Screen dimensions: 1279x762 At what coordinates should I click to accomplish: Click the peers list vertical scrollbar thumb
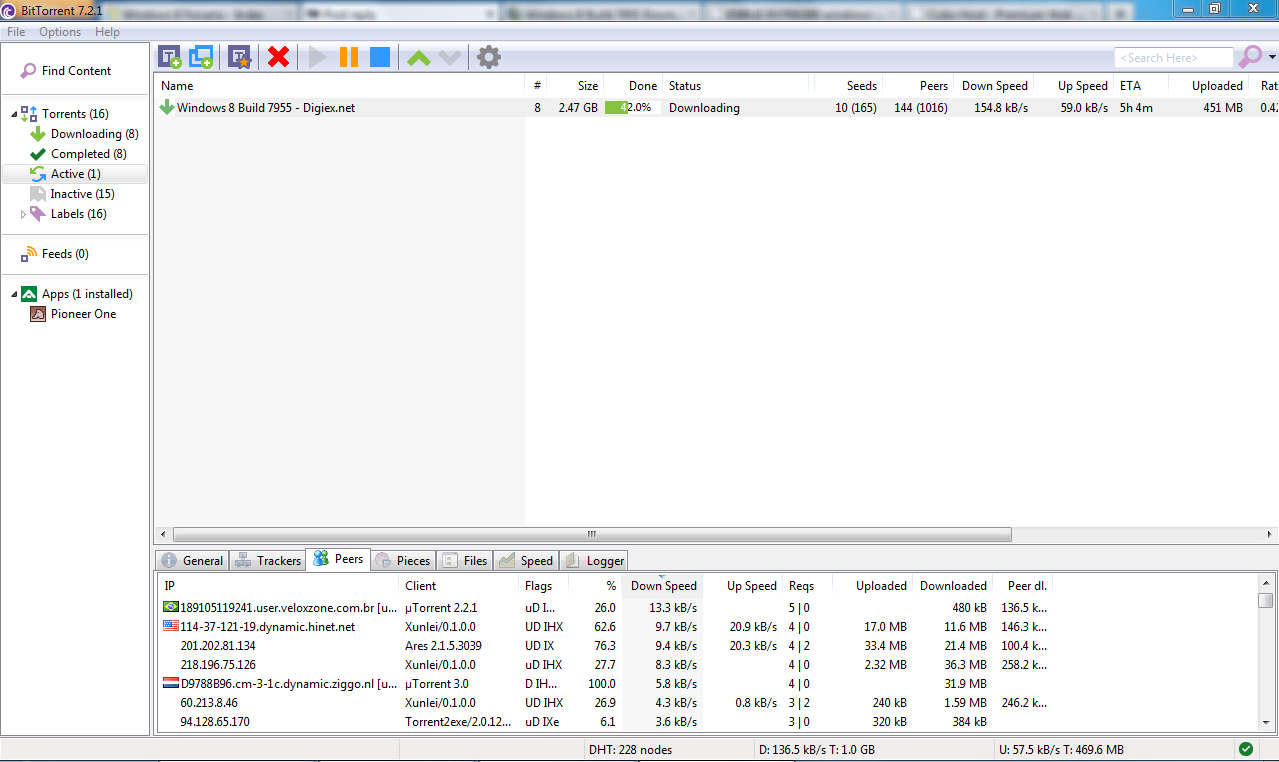(1266, 600)
